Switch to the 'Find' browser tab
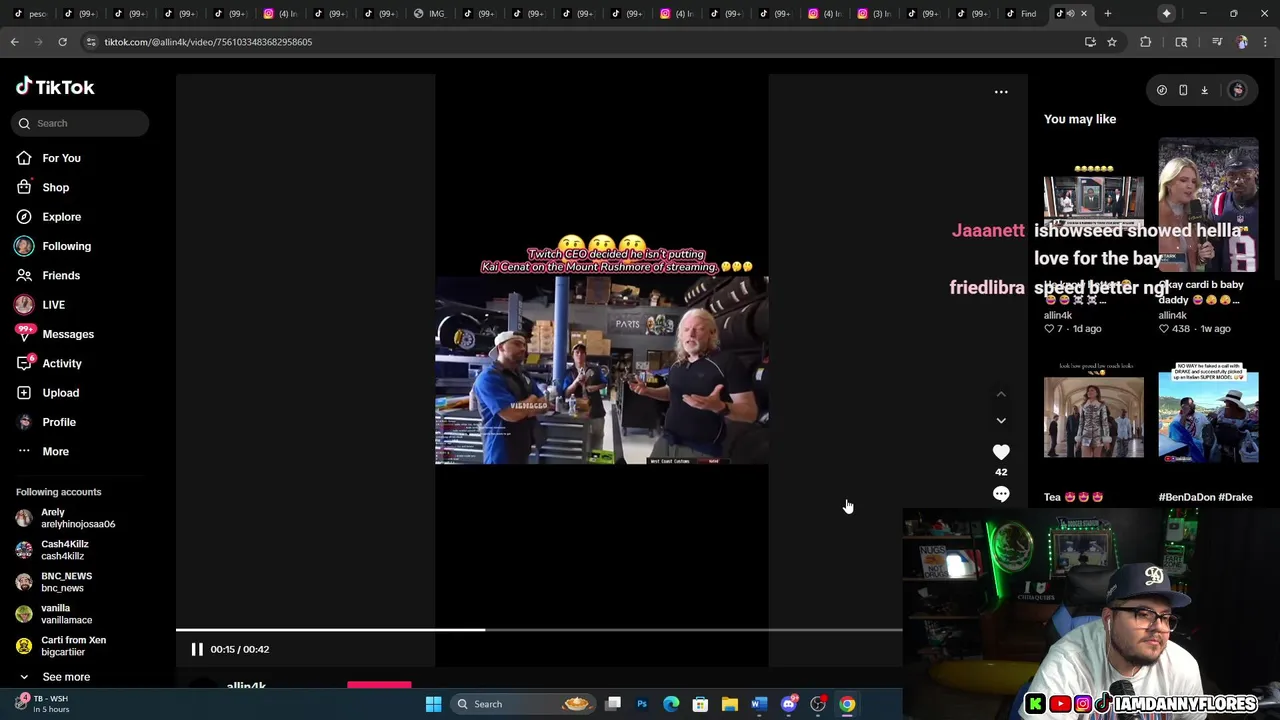Image resolution: width=1280 pixels, height=720 pixels. point(1020,13)
